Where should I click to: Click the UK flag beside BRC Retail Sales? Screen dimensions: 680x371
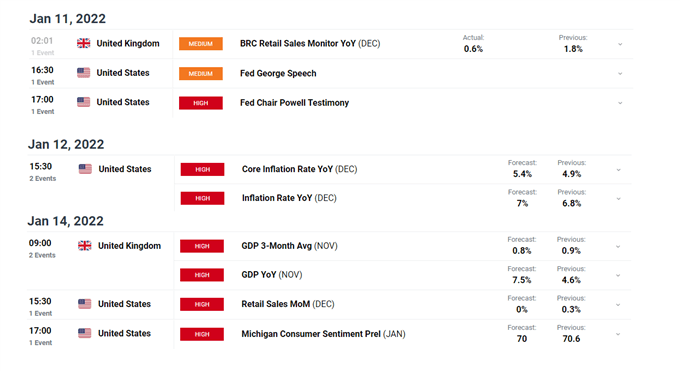(83, 43)
